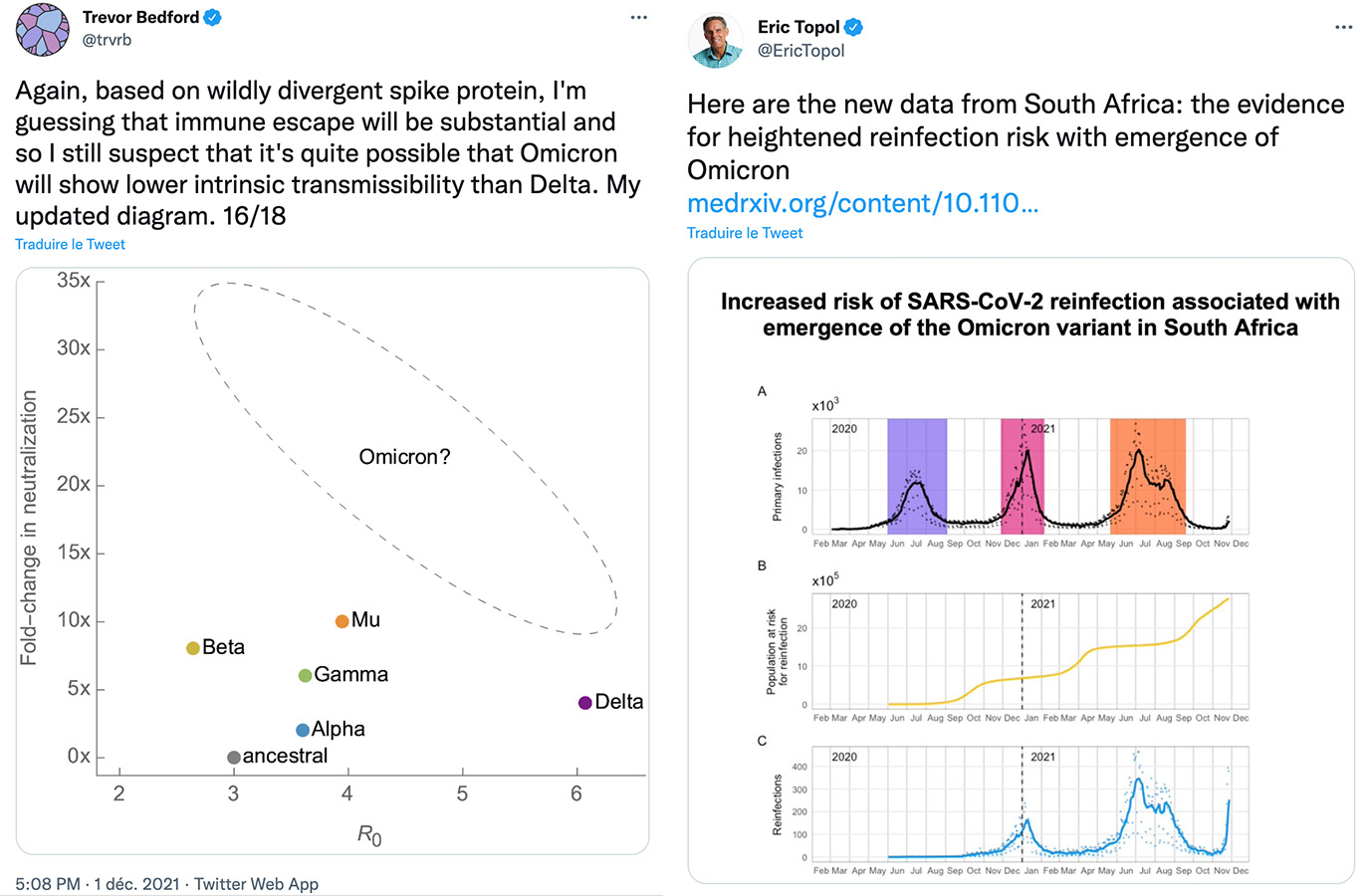Translate Trevor Bedford's tweet with Traduire le Tweet
The image size is (1367, 896).
pos(70,245)
